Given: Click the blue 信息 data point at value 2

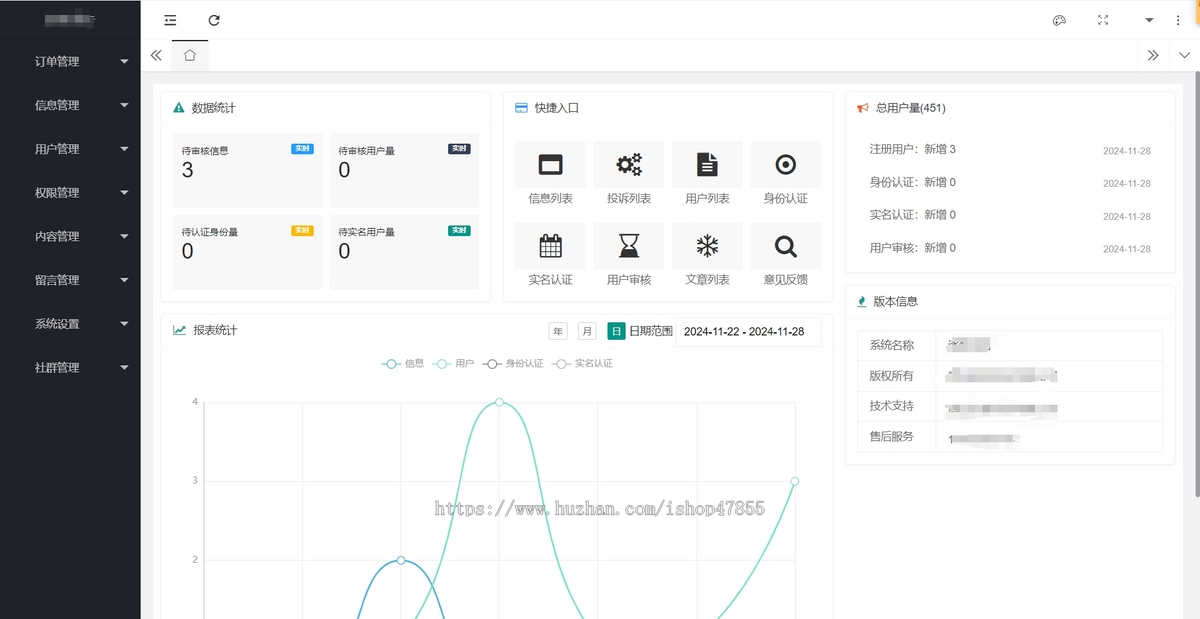Looking at the screenshot, I should pyautogui.click(x=401, y=560).
